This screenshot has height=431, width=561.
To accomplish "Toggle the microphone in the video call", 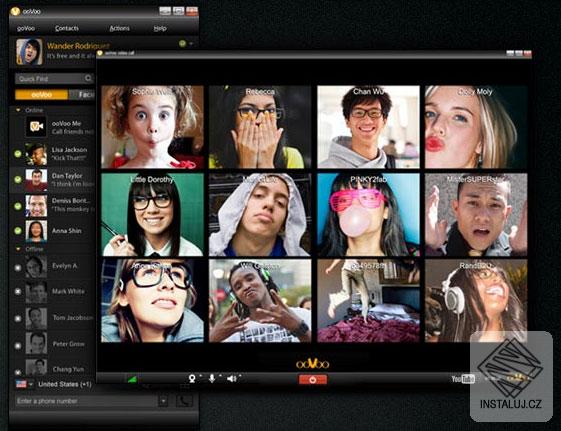I will pos(212,378).
